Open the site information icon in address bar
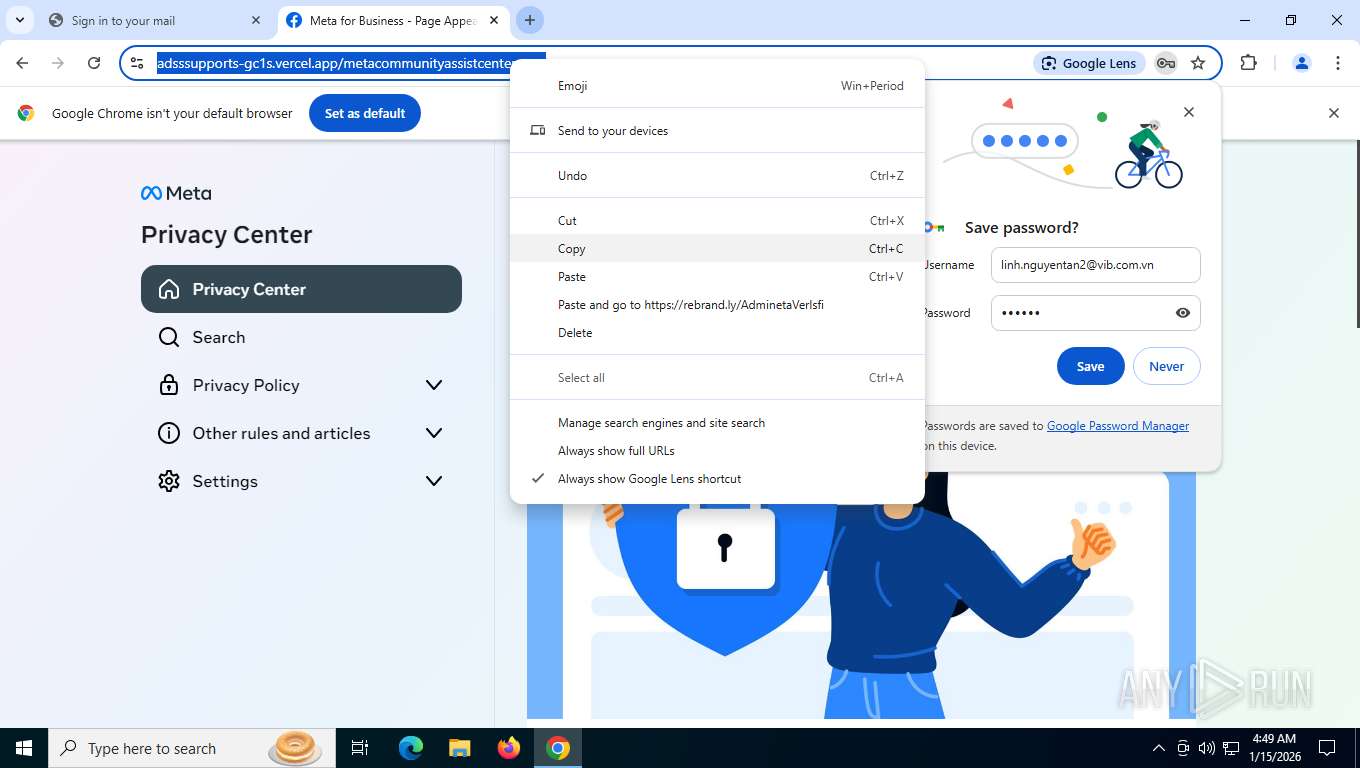The width and height of the screenshot is (1360, 768). (137, 63)
